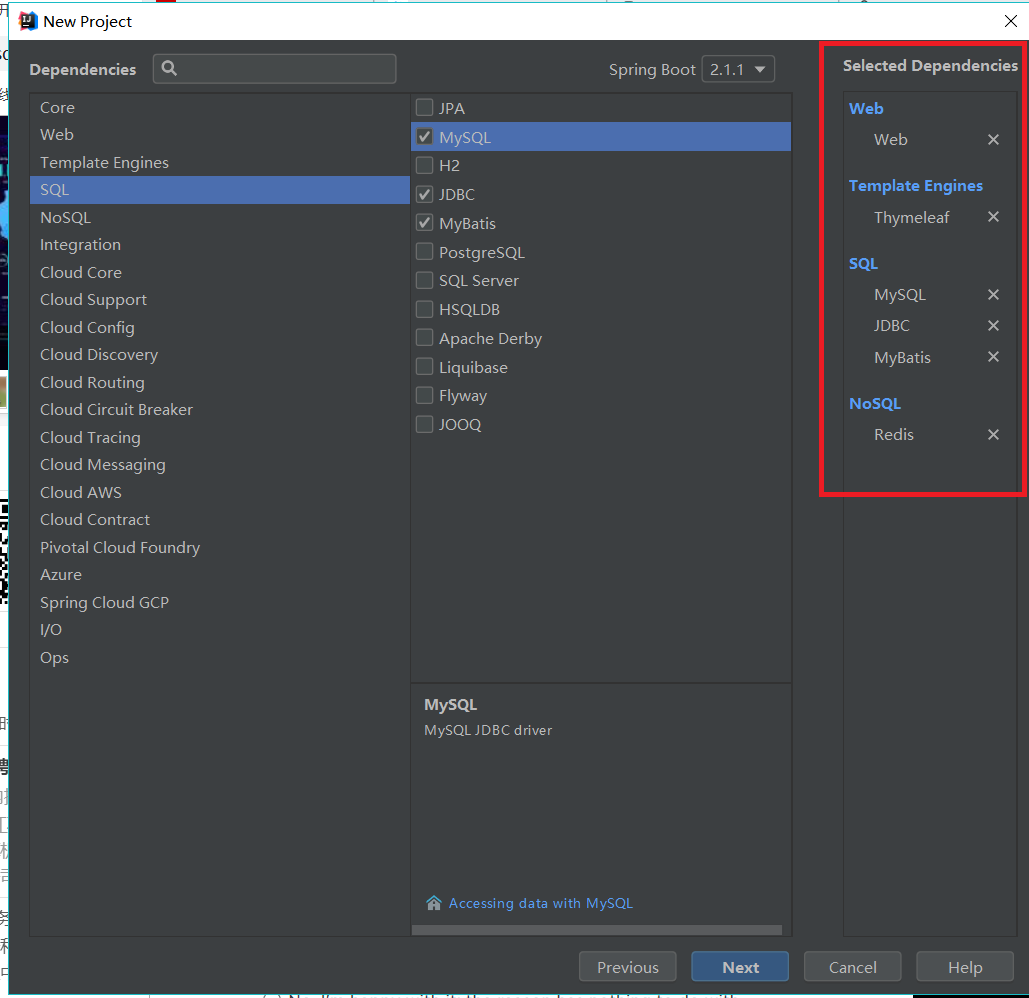
Task: Focus the dependencies search field
Action: click(274, 69)
